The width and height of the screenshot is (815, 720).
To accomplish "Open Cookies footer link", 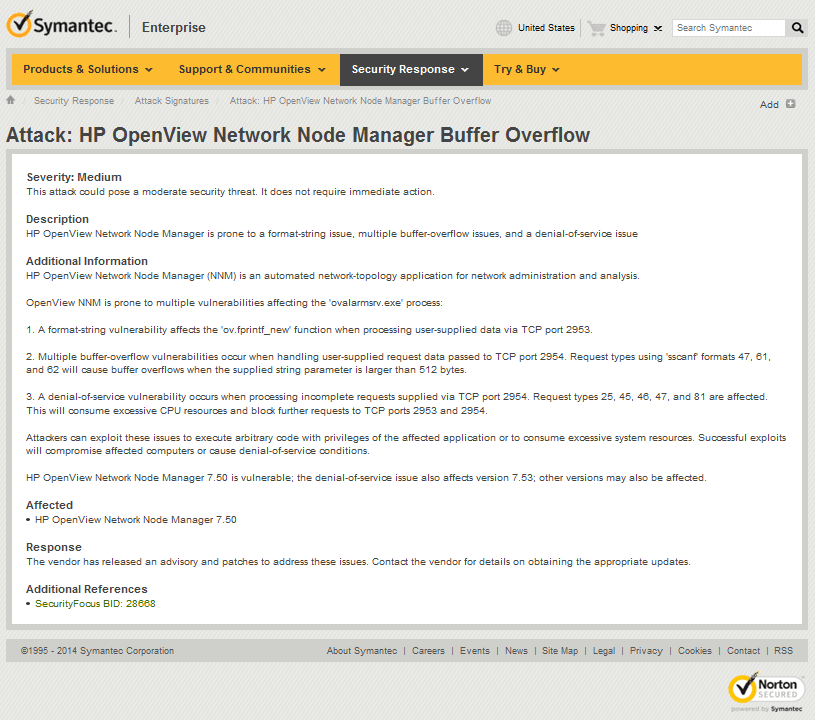I will [694, 650].
